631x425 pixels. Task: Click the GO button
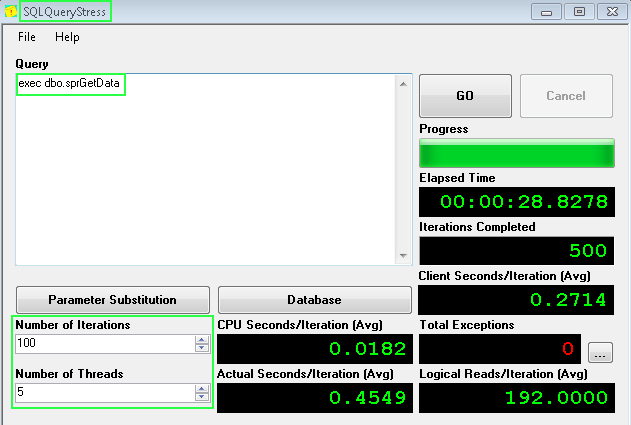point(465,96)
